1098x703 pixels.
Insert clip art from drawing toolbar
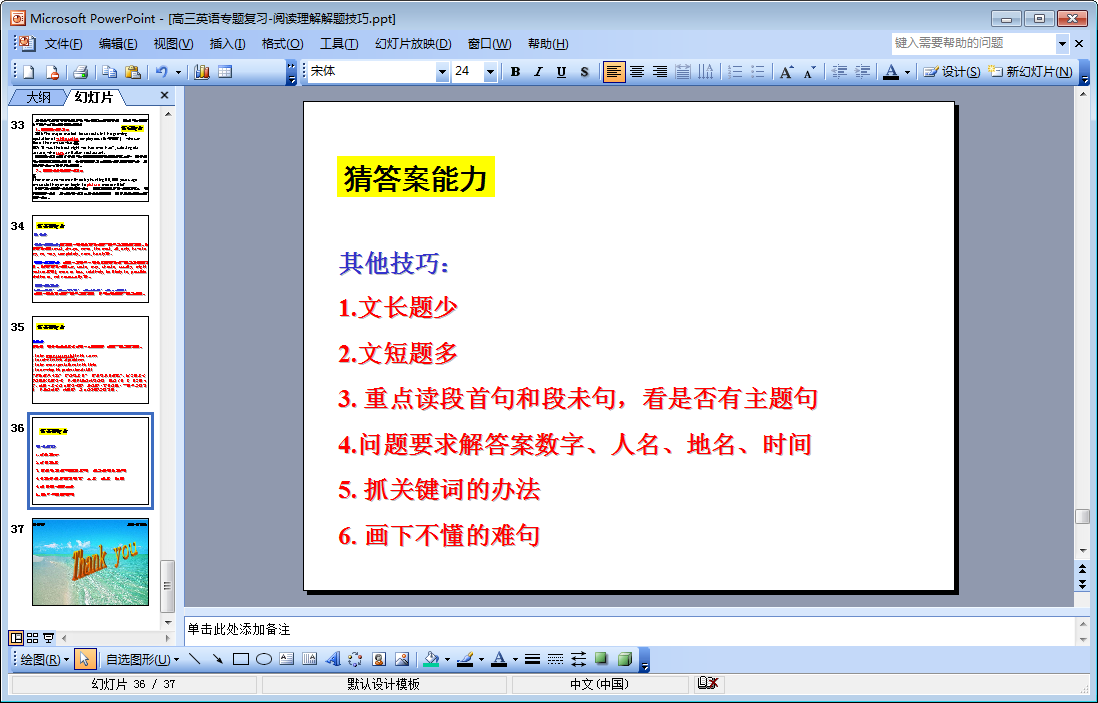point(379,659)
